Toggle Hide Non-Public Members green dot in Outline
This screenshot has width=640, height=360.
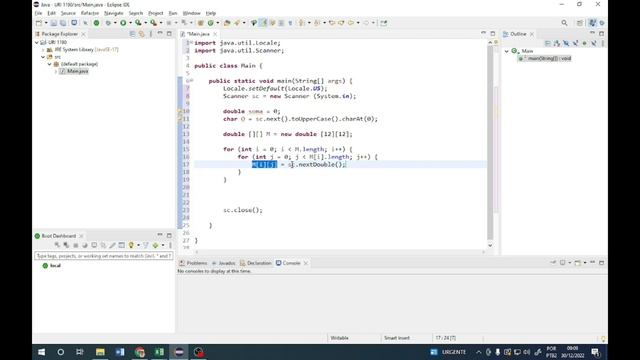pos(584,43)
